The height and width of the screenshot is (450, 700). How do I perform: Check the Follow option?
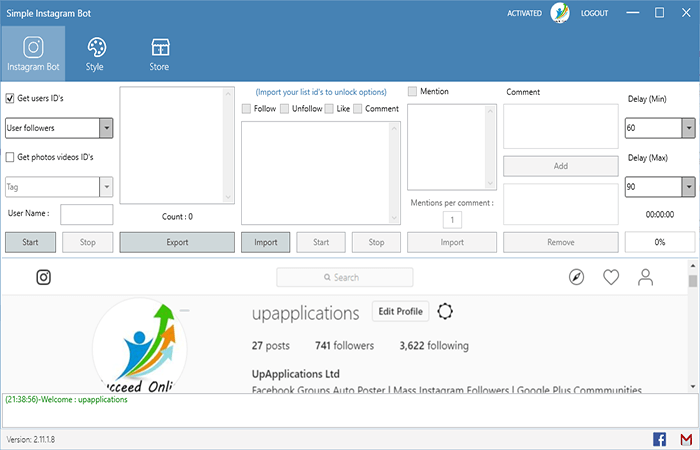point(246,109)
